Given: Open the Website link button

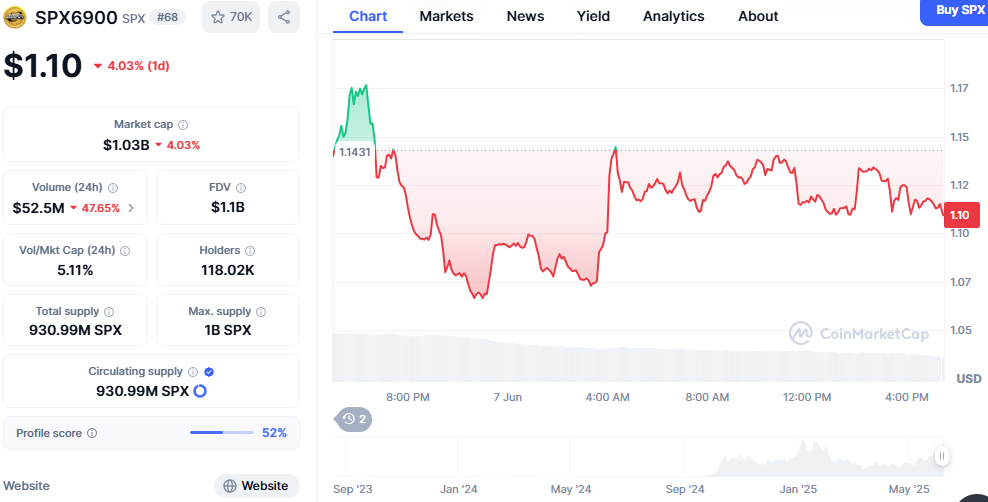Looking at the screenshot, I should pos(256,486).
